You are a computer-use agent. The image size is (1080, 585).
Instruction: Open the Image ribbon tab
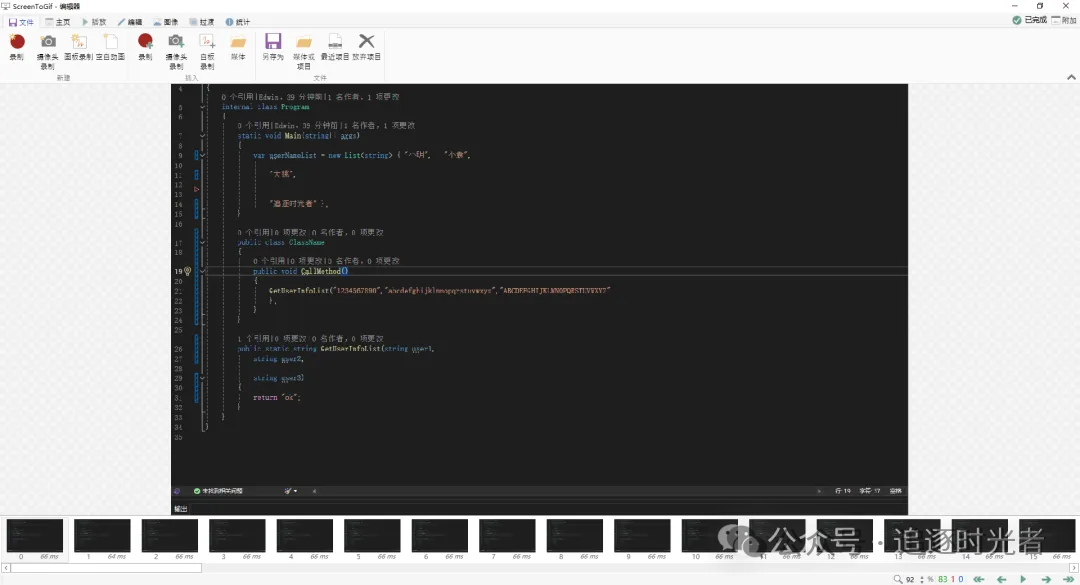coord(165,21)
